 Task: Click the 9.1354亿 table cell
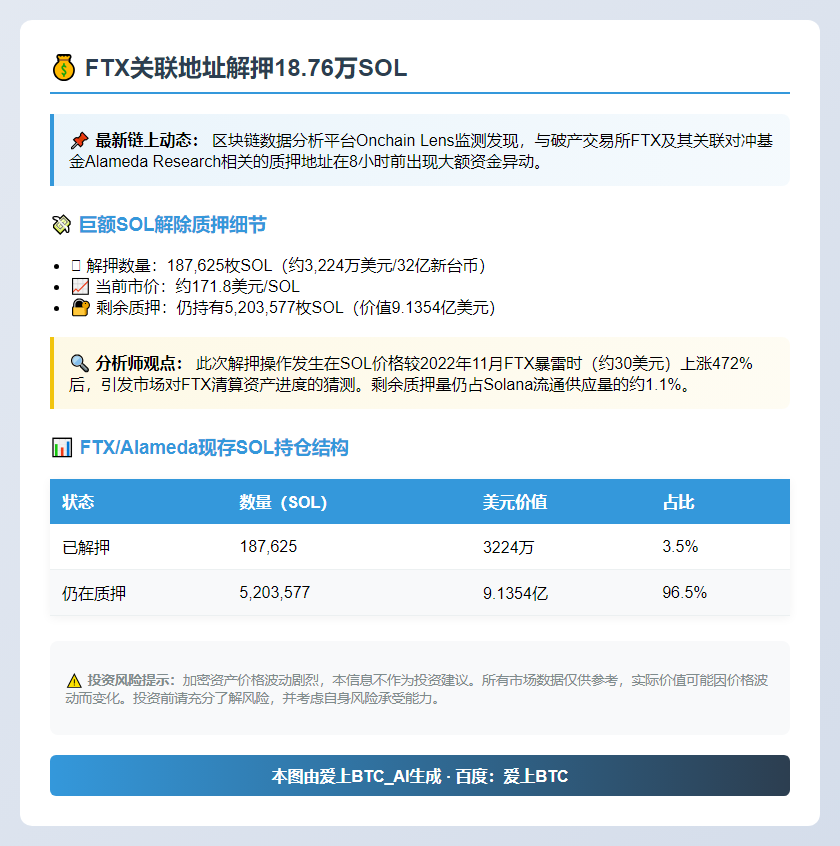coord(516,593)
